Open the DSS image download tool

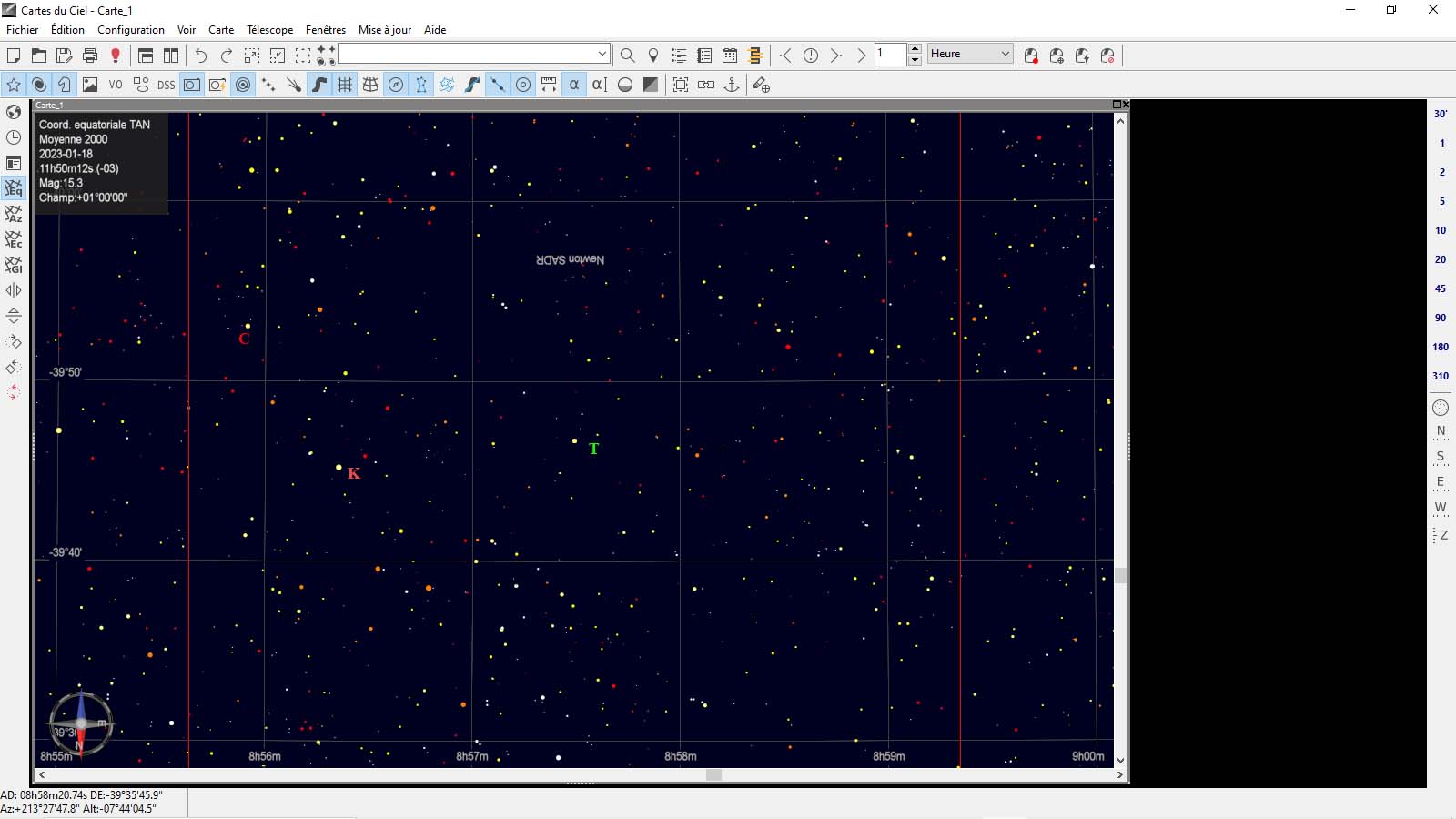(166, 85)
